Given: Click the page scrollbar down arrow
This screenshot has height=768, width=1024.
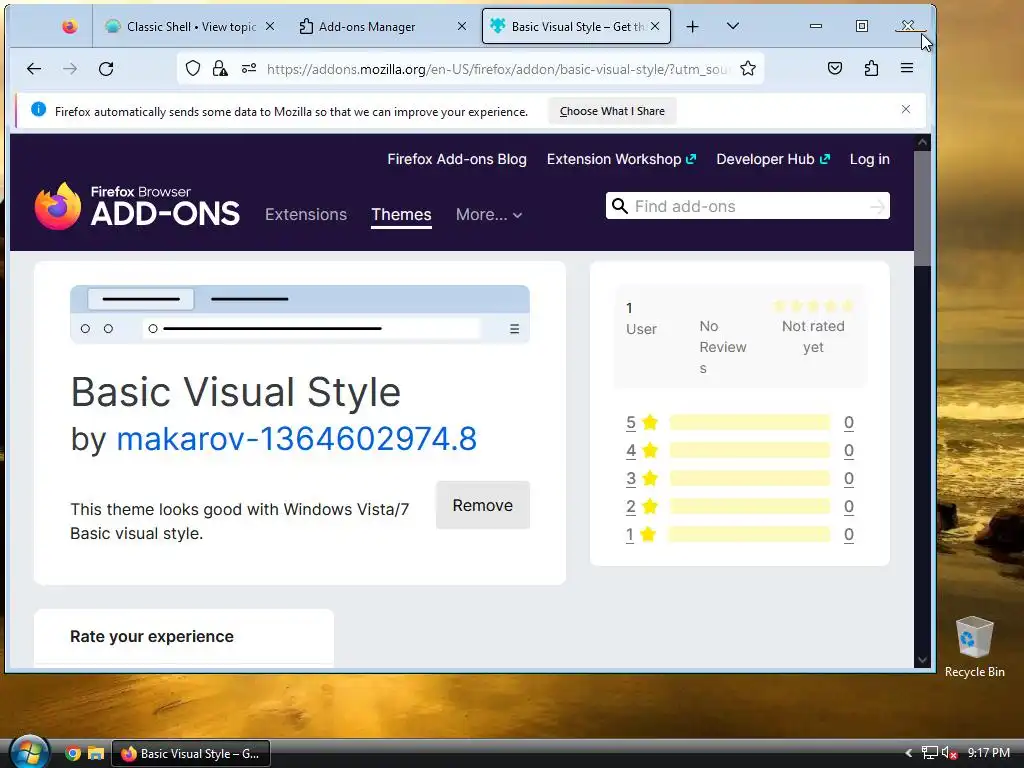Looking at the screenshot, I should click(922, 660).
